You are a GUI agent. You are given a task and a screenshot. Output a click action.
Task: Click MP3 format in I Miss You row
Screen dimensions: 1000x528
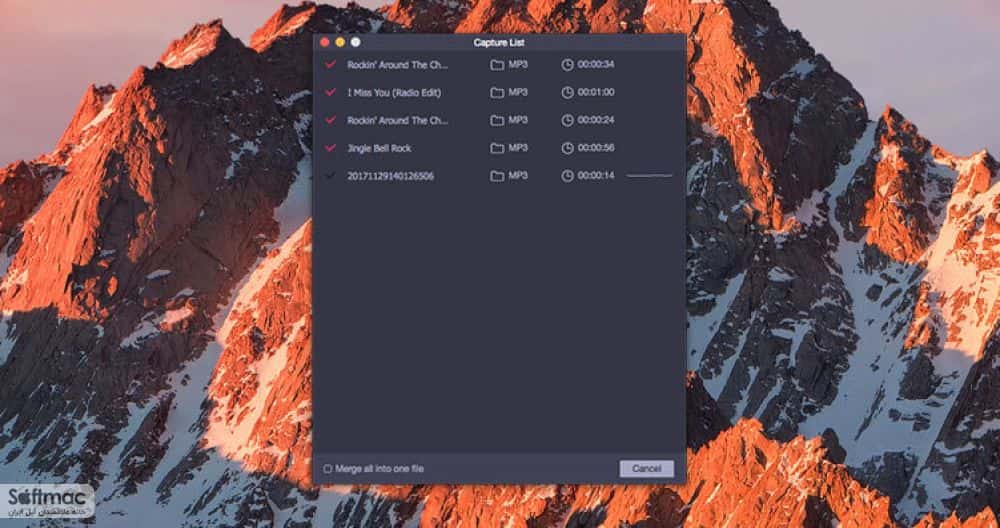pyautogui.click(x=518, y=92)
